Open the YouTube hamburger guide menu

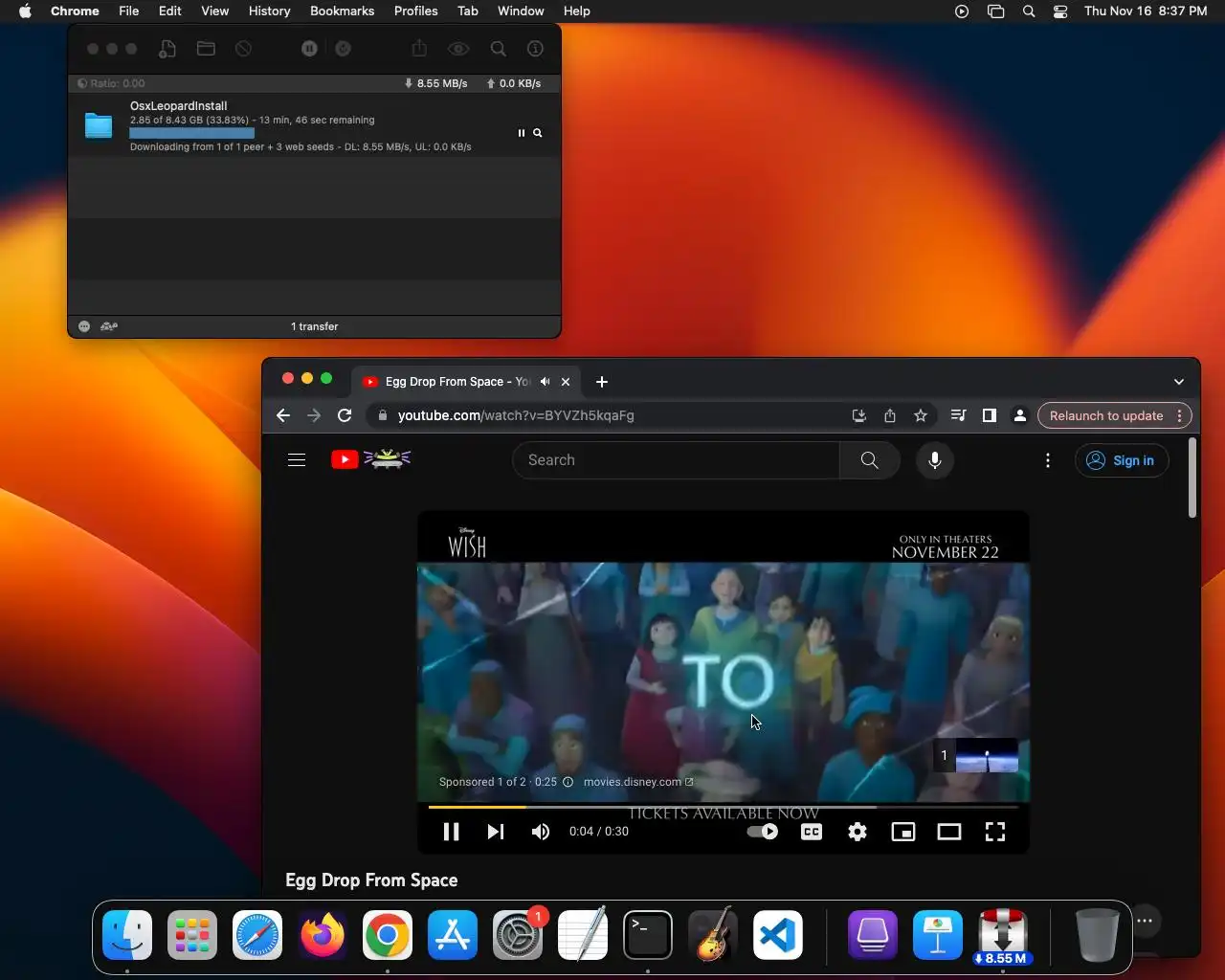[297, 459]
